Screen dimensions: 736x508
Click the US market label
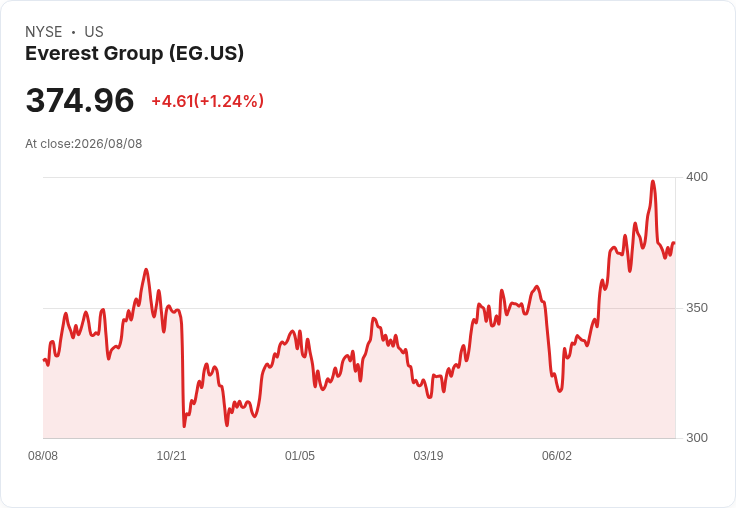94,32
